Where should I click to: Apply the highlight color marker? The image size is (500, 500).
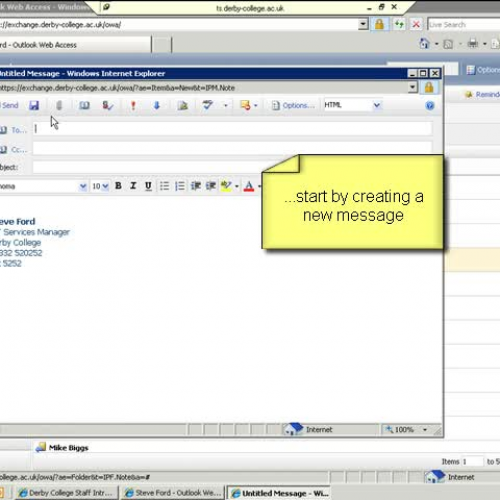(226, 186)
